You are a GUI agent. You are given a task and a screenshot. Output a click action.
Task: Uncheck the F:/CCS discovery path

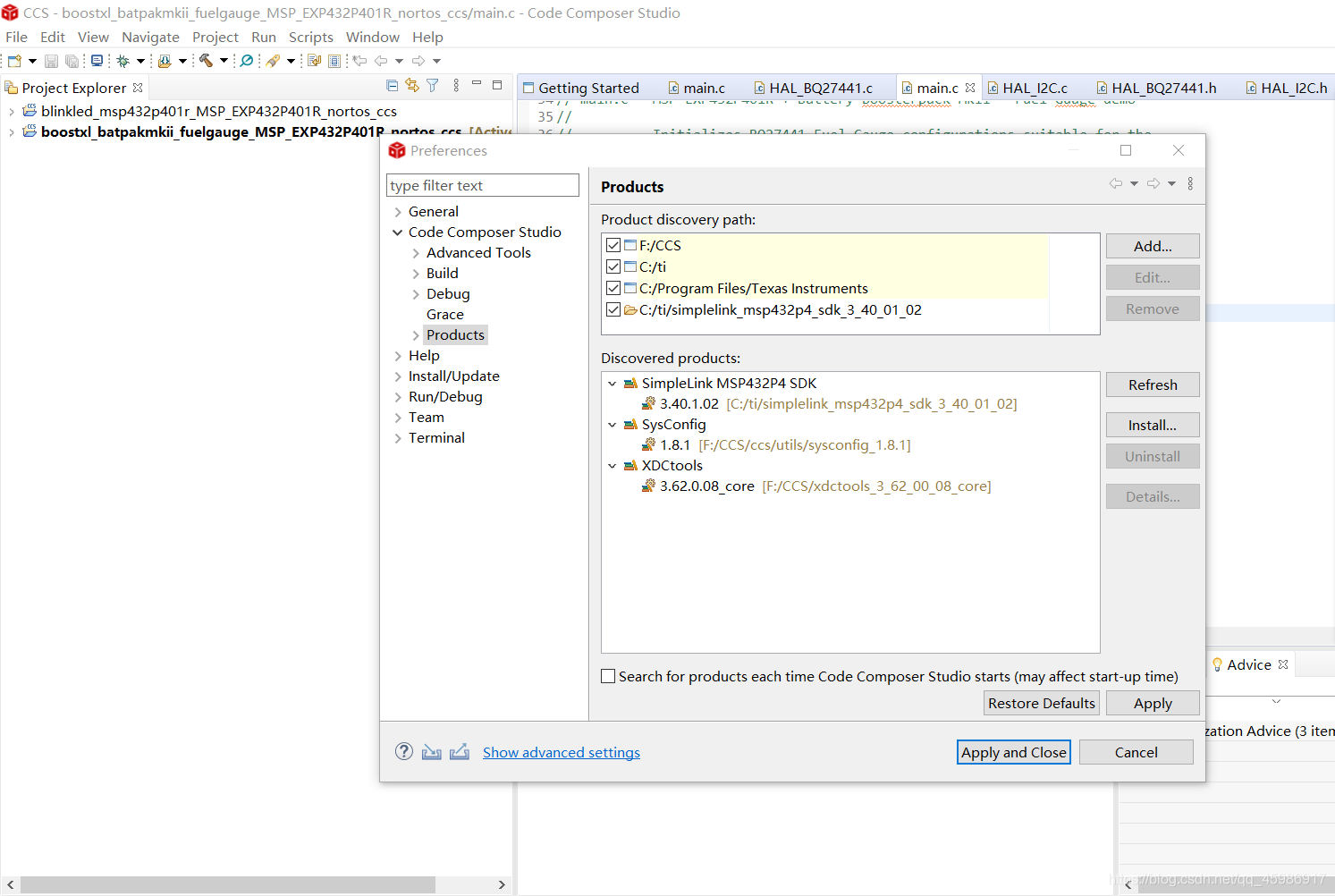613,245
